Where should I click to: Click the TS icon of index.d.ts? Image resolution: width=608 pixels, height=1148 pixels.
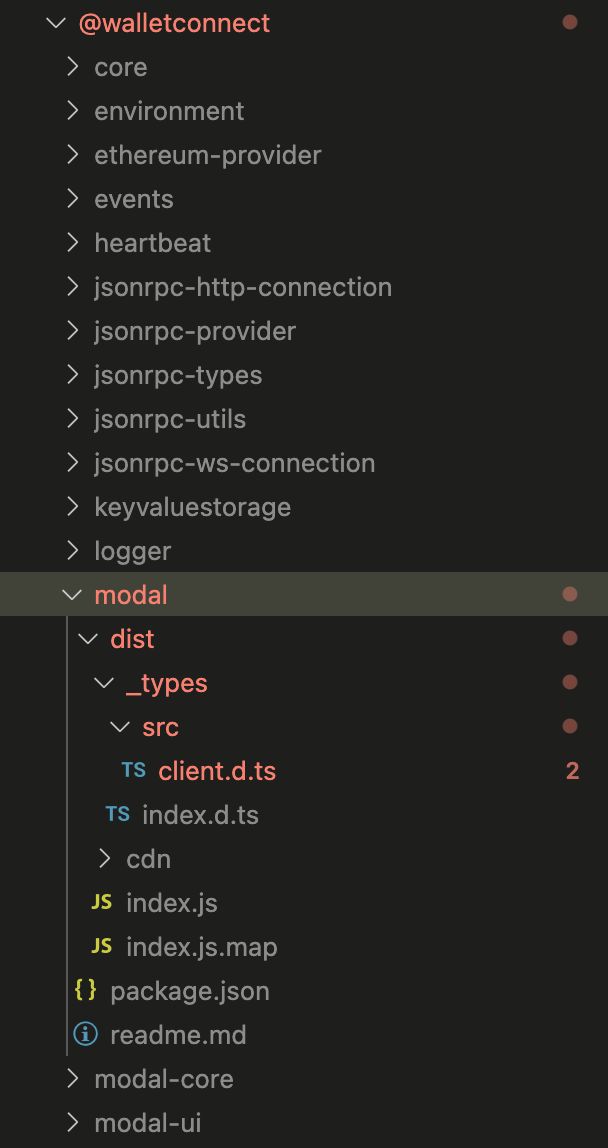click(x=117, y=814)
